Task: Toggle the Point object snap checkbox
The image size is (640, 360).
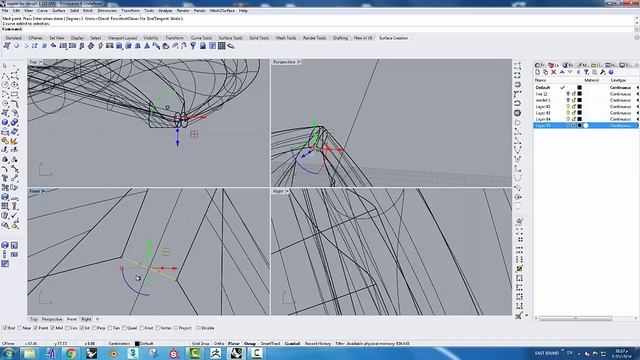Action: point(36,328)
